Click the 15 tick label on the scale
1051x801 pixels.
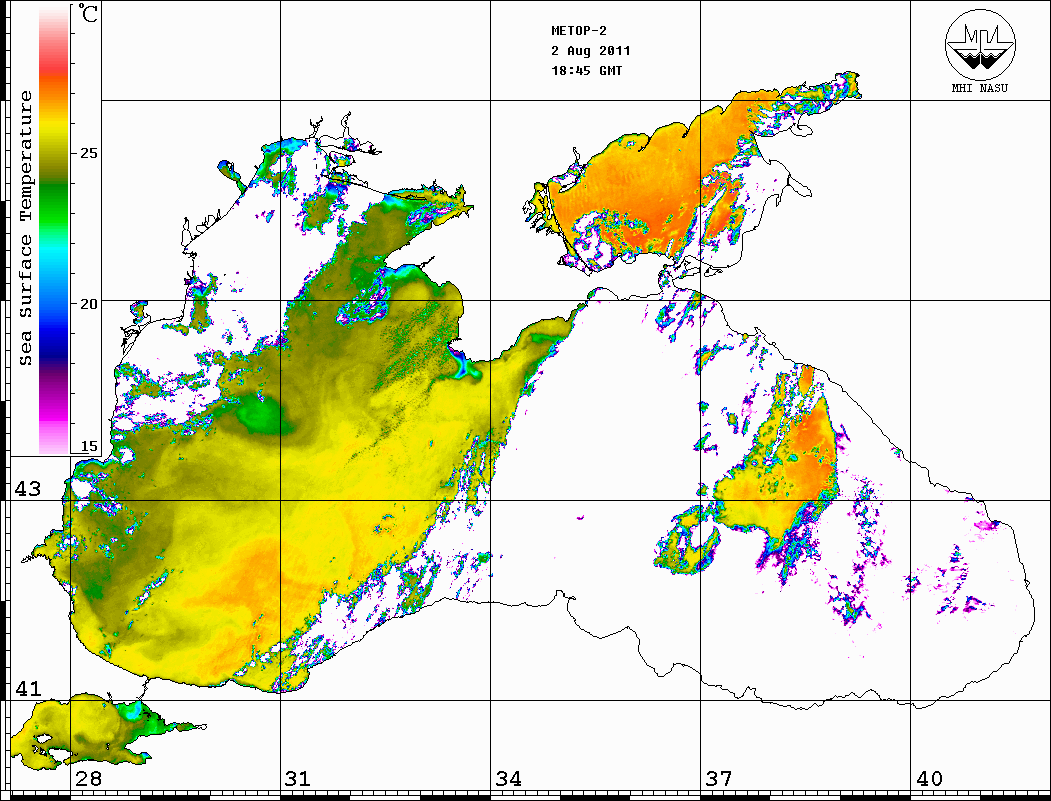point(88,447)
